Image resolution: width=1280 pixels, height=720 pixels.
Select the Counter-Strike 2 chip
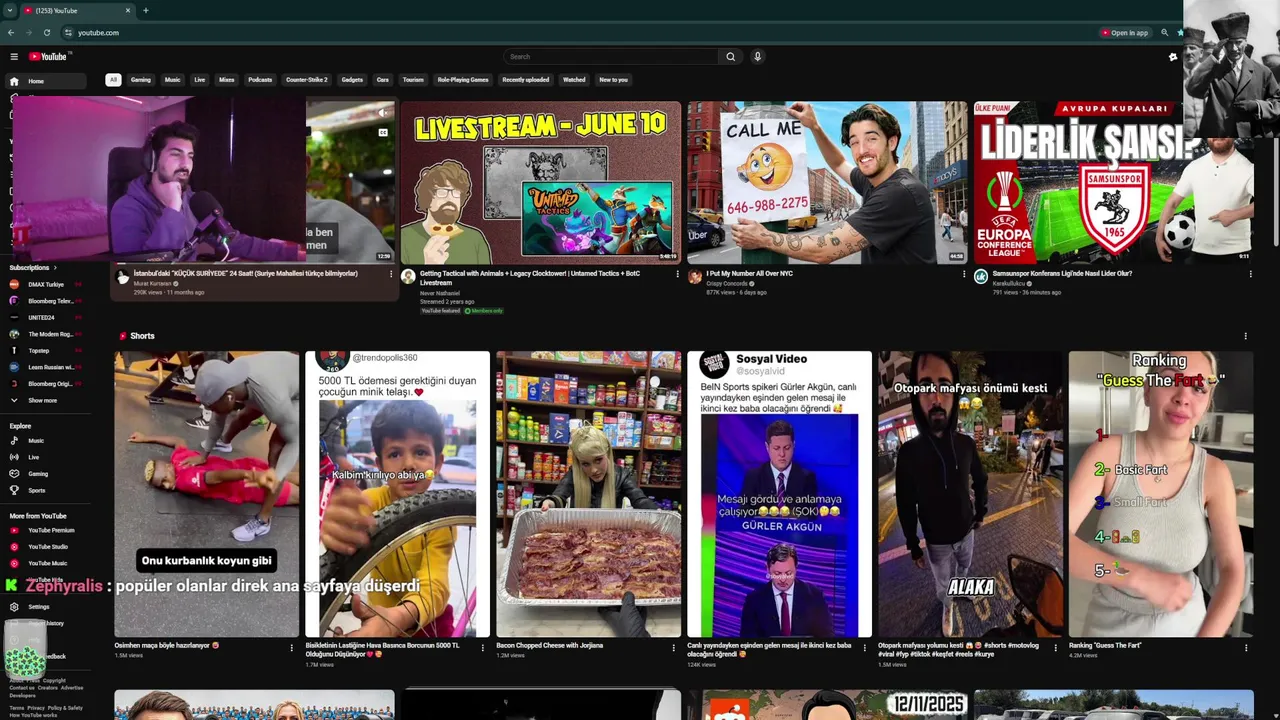(307, 80)
